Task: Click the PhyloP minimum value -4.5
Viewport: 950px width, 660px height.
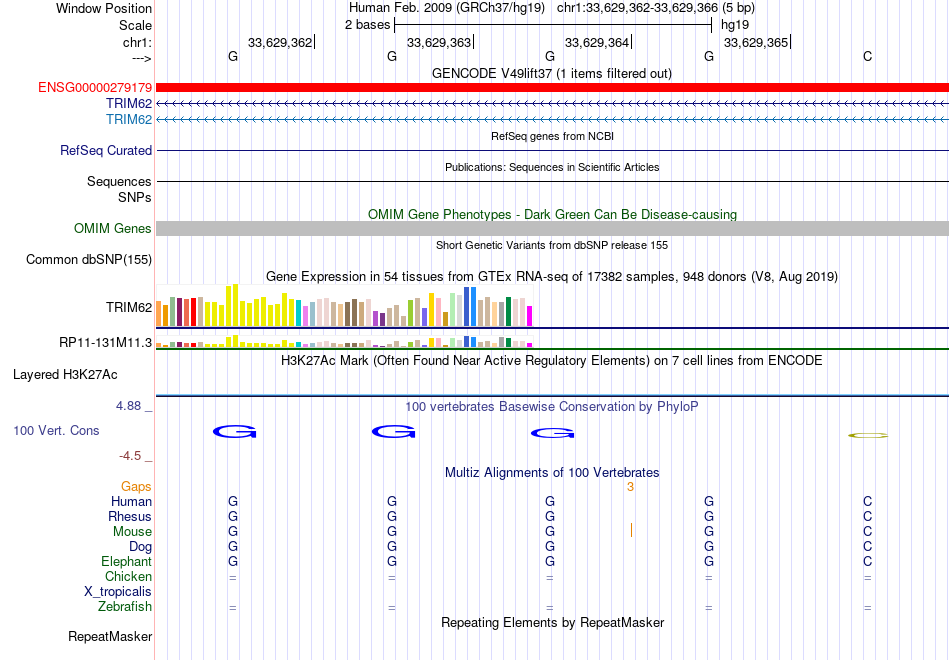Action: [x=130, y=456]
